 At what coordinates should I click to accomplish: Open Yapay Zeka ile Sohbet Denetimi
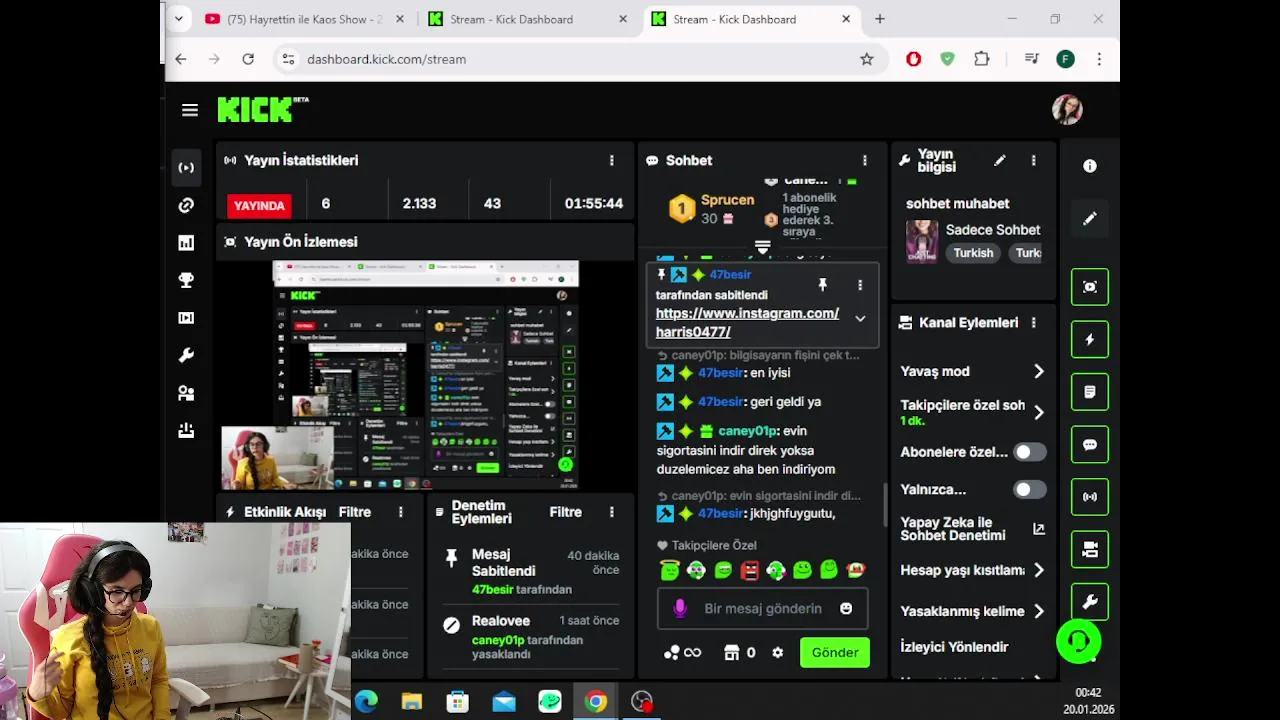click(972, 529)
